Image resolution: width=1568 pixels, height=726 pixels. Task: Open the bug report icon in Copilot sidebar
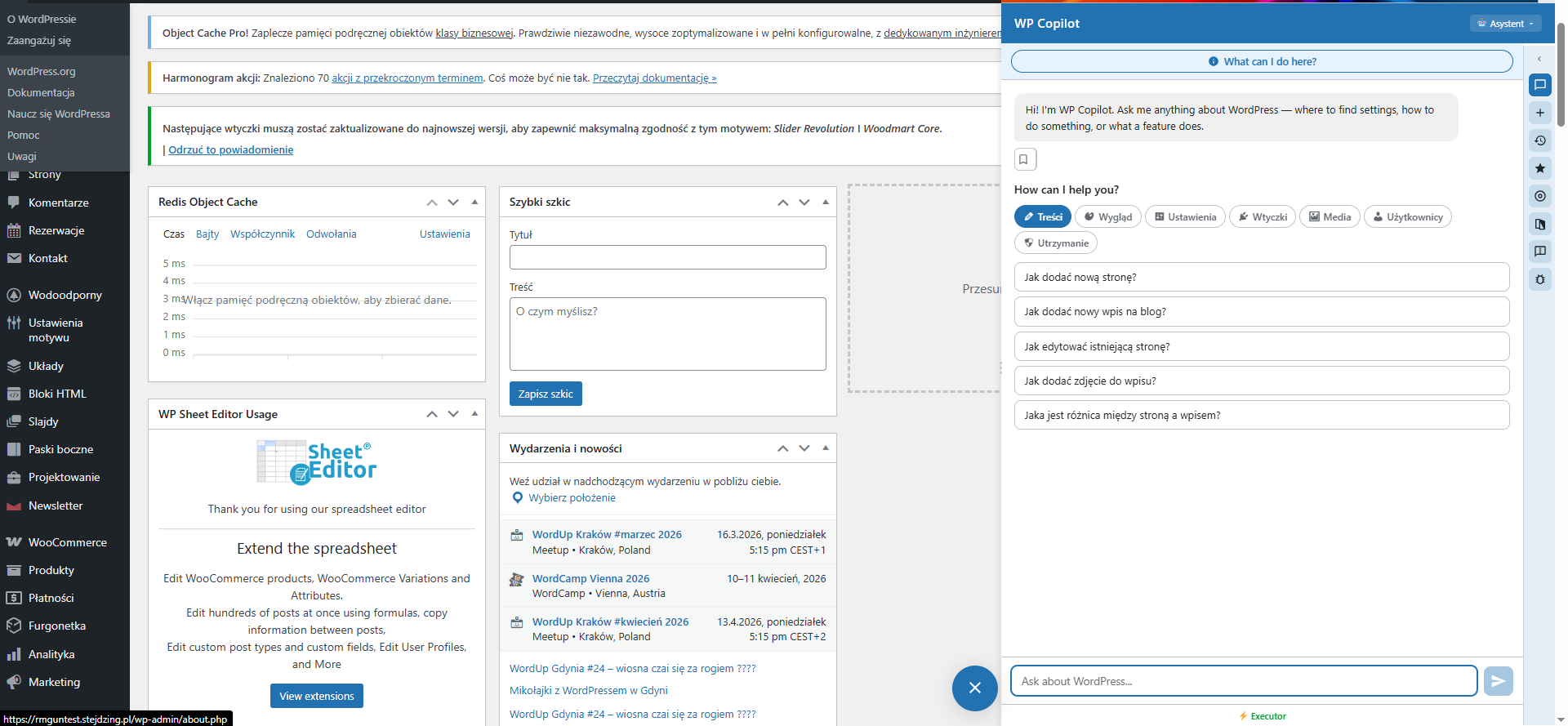point(1539,279)
